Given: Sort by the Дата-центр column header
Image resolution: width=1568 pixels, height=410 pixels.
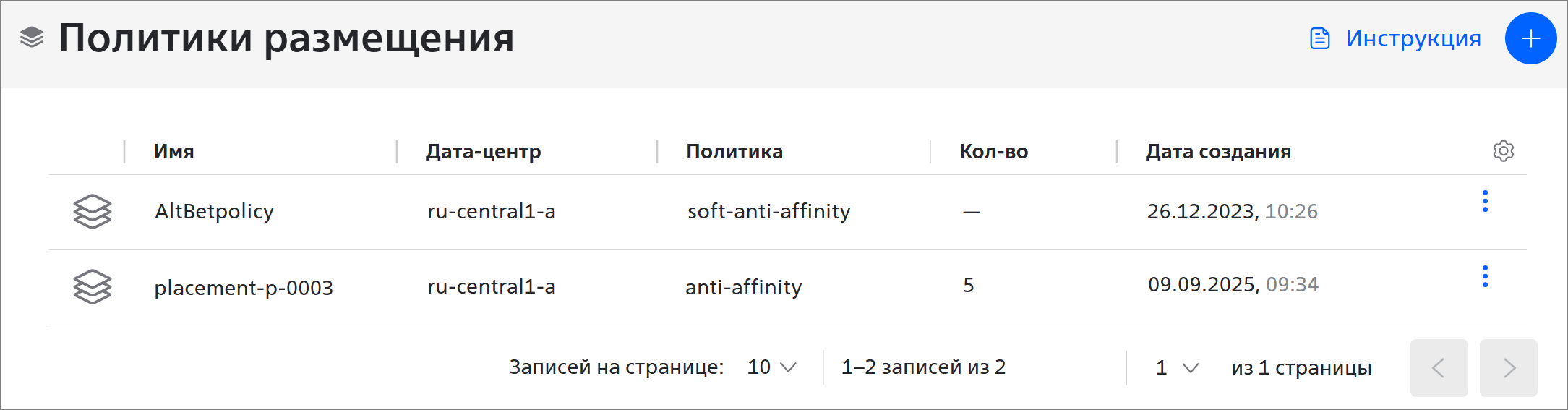Looking at the screenshot, I should click(483, 152).
